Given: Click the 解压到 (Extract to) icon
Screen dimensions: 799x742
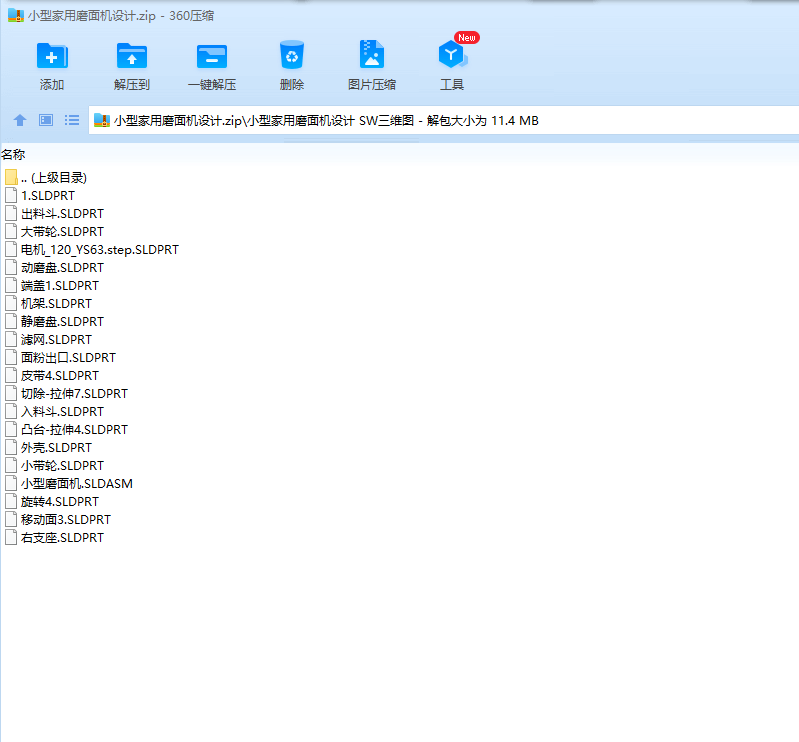Looking at the screenshot, I should point(131,56).
